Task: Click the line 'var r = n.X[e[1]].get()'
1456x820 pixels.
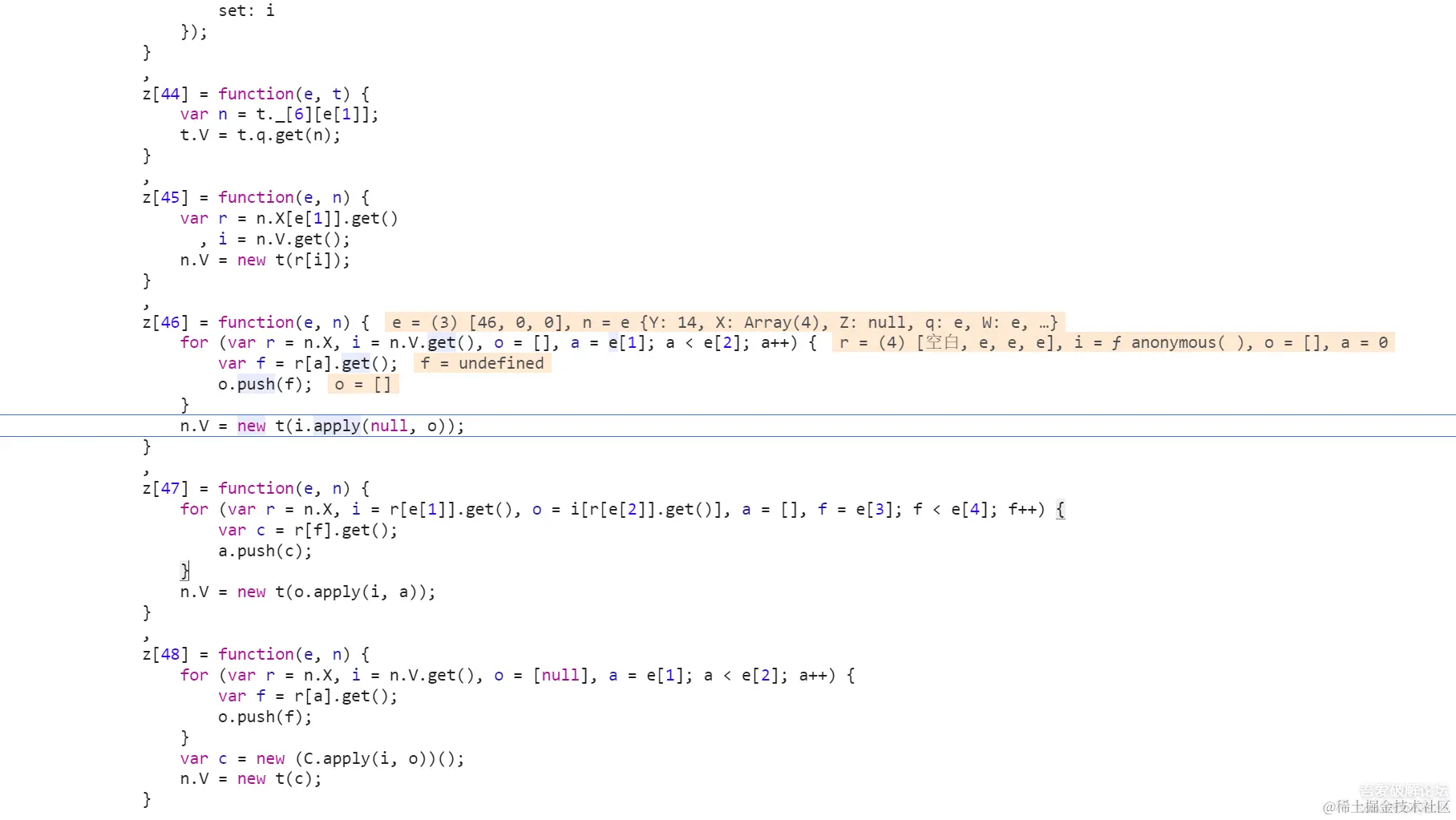Action: [x=289, y=218]
